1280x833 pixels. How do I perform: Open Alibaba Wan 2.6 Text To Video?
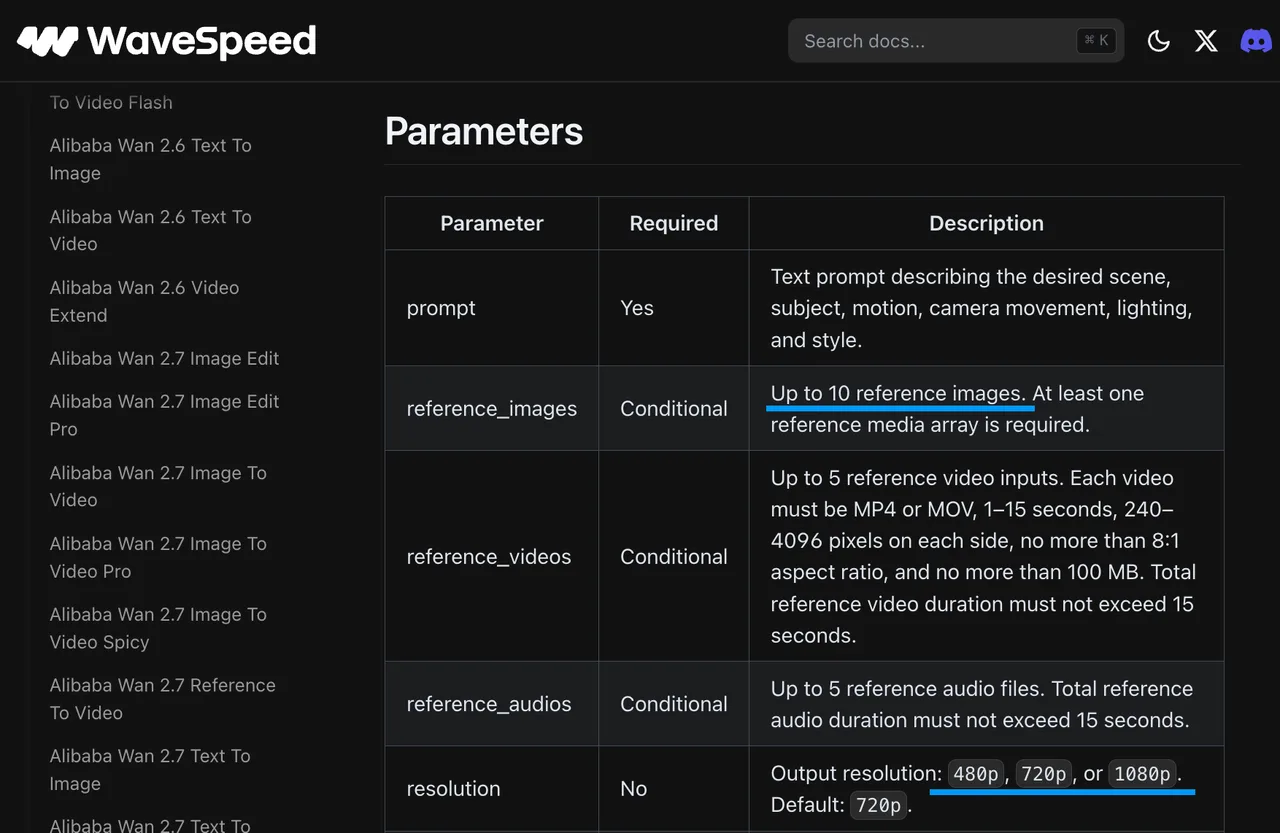click(x=151, y=230)
